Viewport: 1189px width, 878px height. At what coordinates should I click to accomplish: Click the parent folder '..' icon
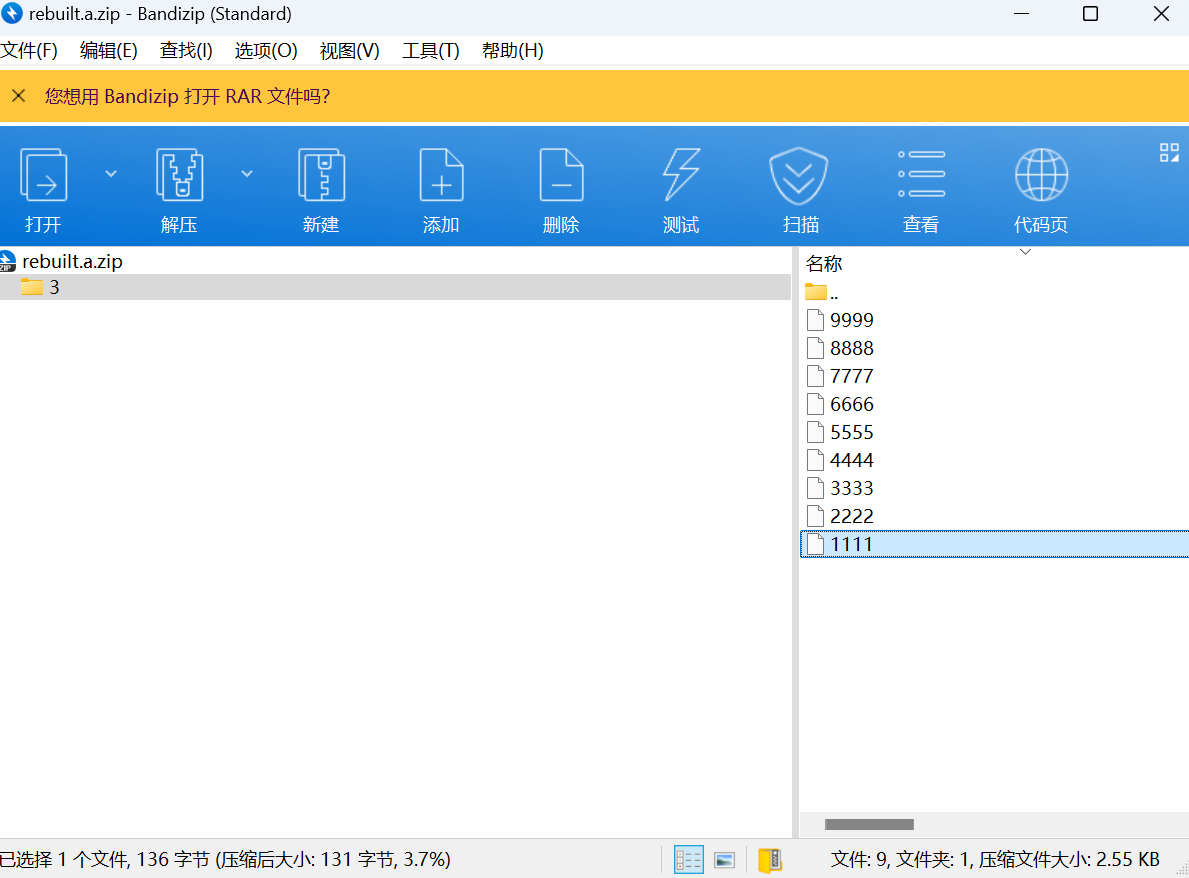point(815,291)
